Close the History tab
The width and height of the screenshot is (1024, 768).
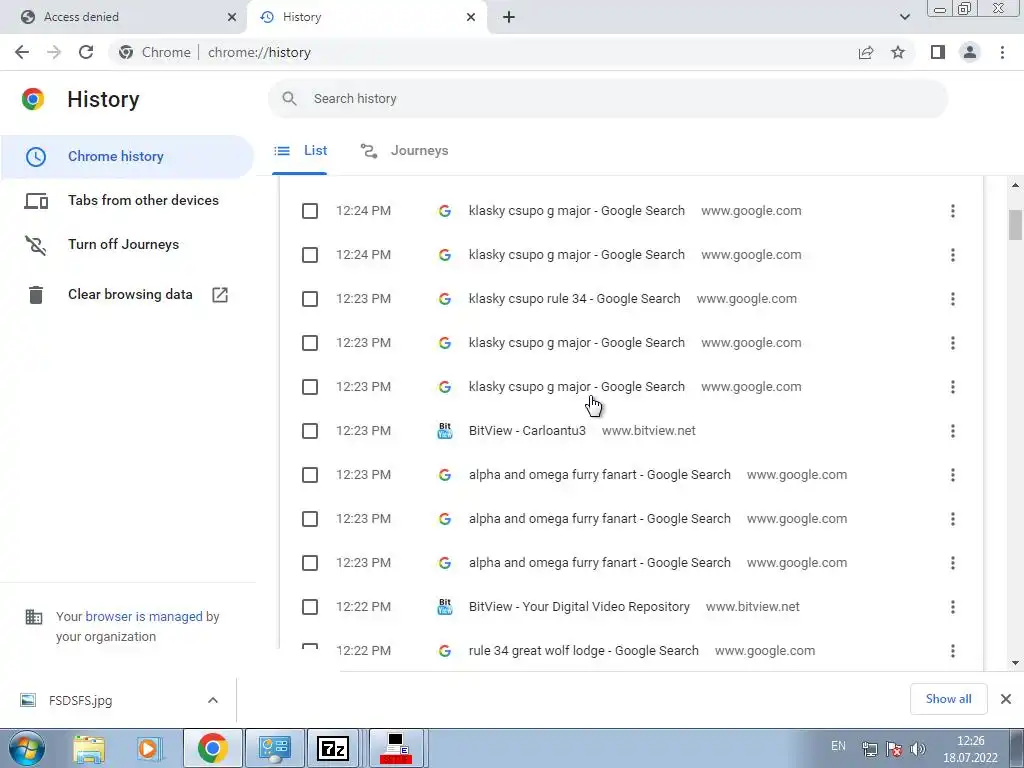[471, 17]
